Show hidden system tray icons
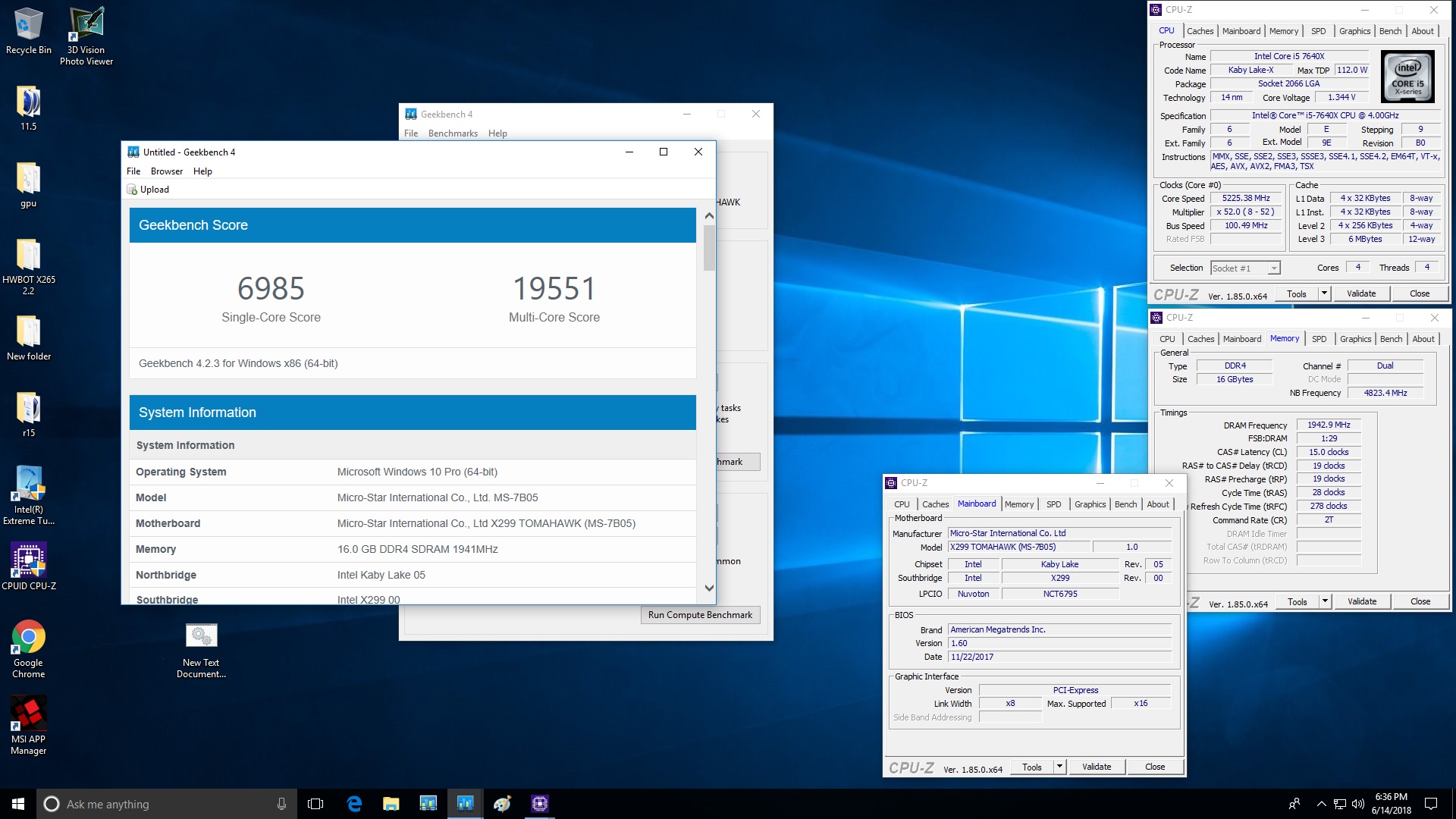 1321,804
